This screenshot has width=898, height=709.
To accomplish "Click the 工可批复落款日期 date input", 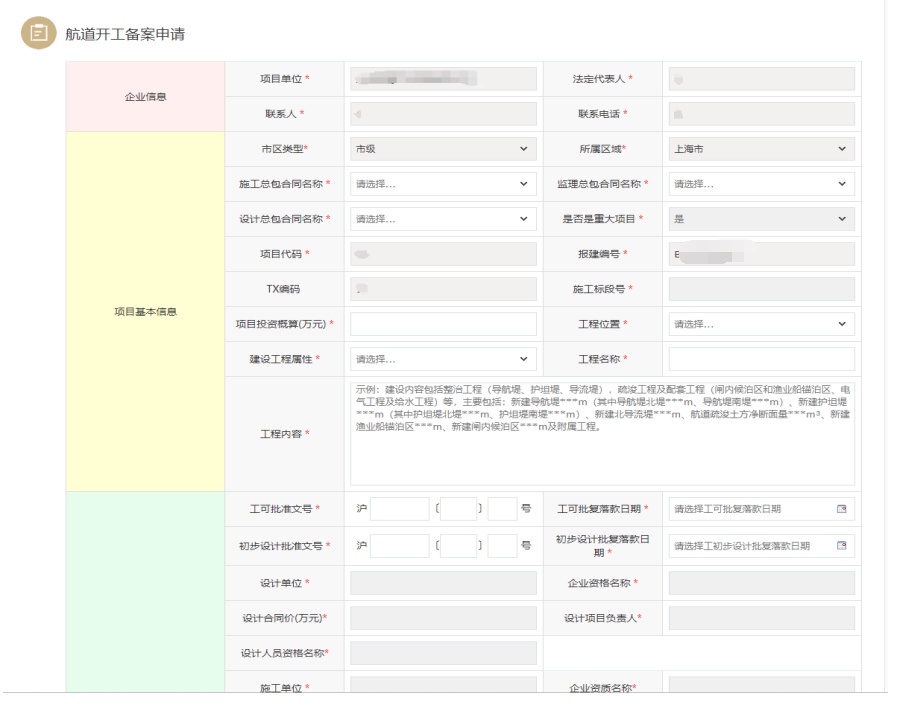I will point(750,509).
